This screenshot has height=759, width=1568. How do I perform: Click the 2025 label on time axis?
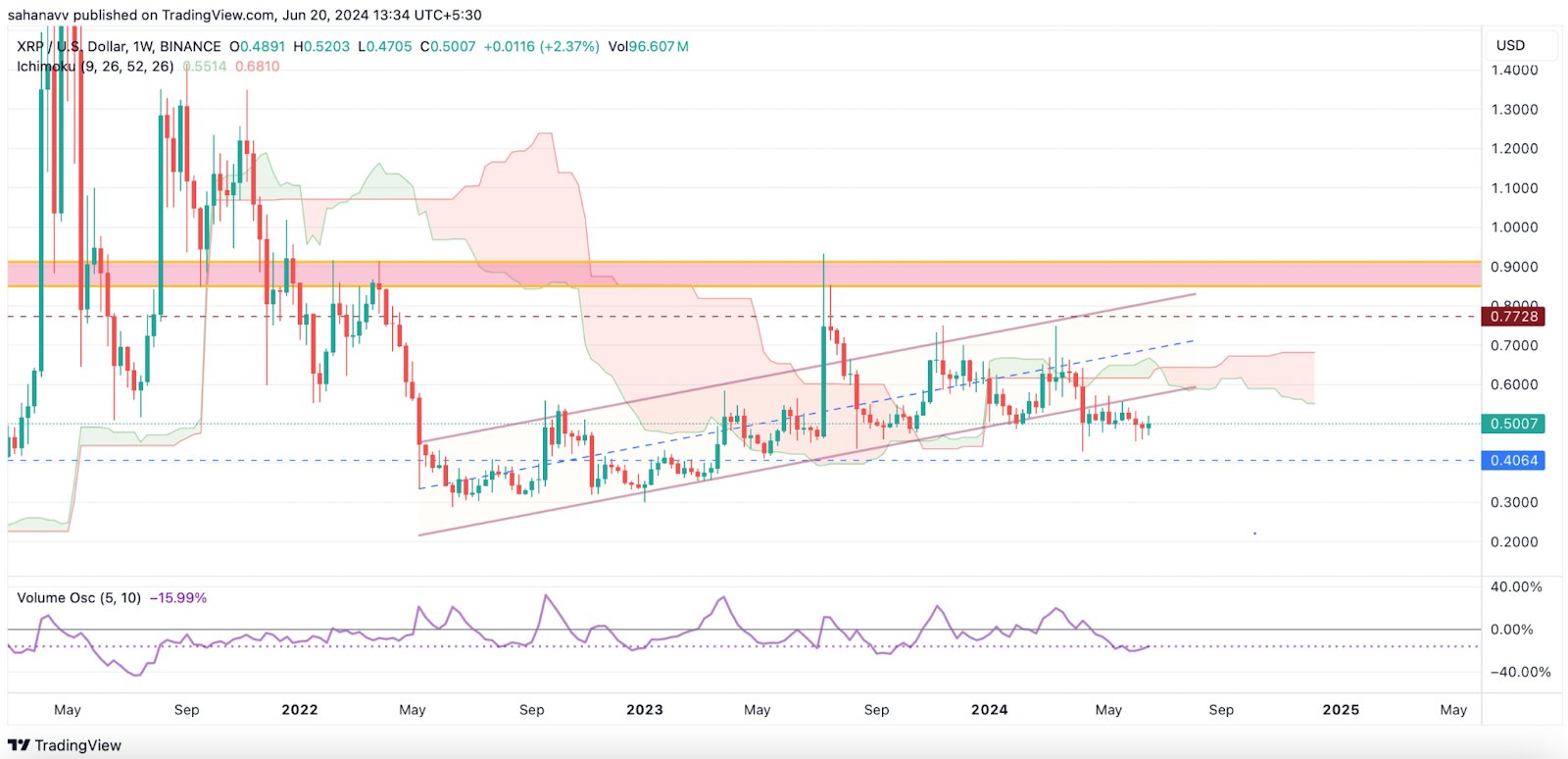click(x=1341, y=710)
